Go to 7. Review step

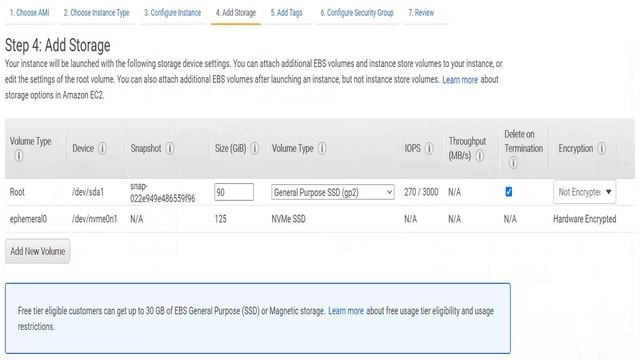coord(421,13)
